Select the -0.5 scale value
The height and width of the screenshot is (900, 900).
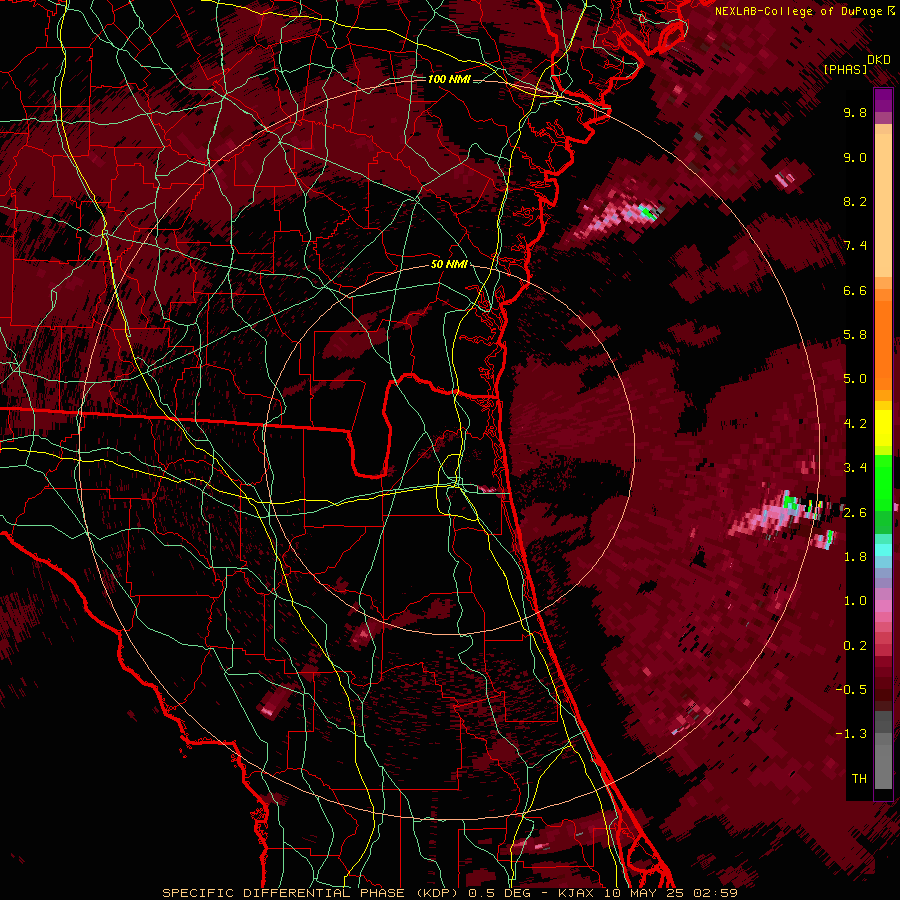[851, 690]
